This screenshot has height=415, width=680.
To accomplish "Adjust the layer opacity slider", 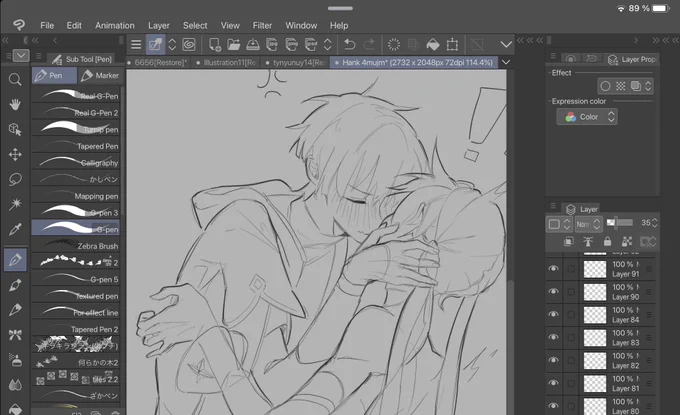I will (620, 223).
